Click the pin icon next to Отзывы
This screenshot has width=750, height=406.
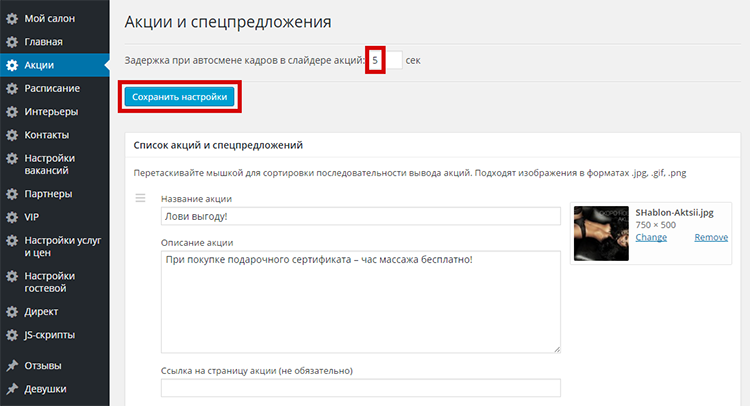point(12,366)
